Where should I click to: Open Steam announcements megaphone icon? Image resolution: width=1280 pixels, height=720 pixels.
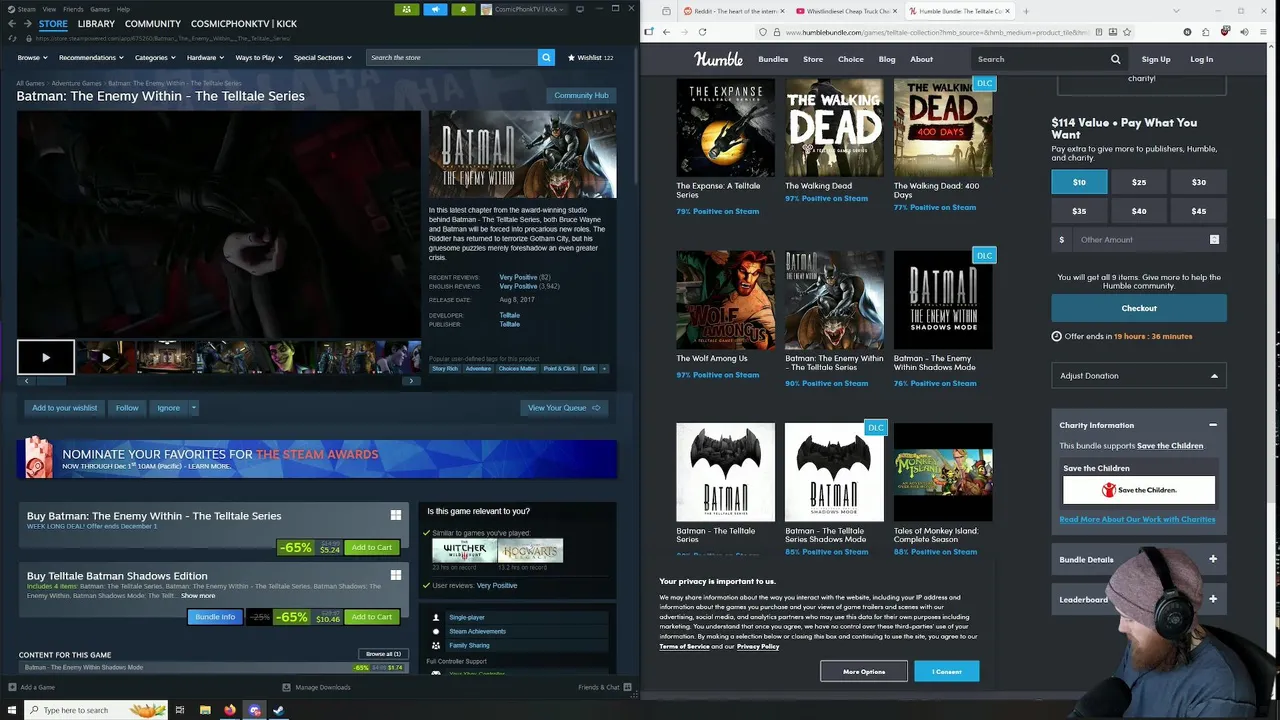tap(435, 9)
